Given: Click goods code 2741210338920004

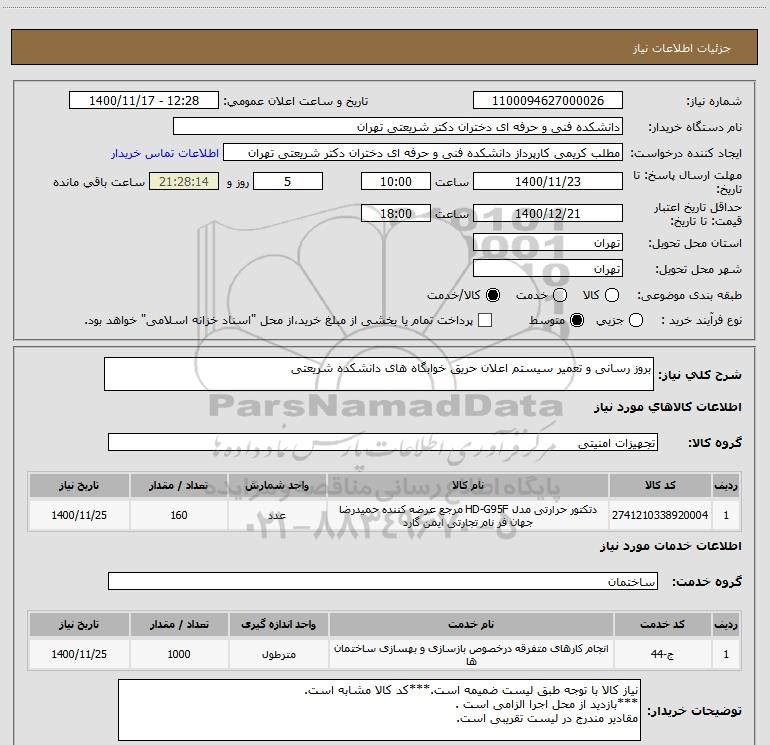Looking at the screenshot, I should point(660,515).
